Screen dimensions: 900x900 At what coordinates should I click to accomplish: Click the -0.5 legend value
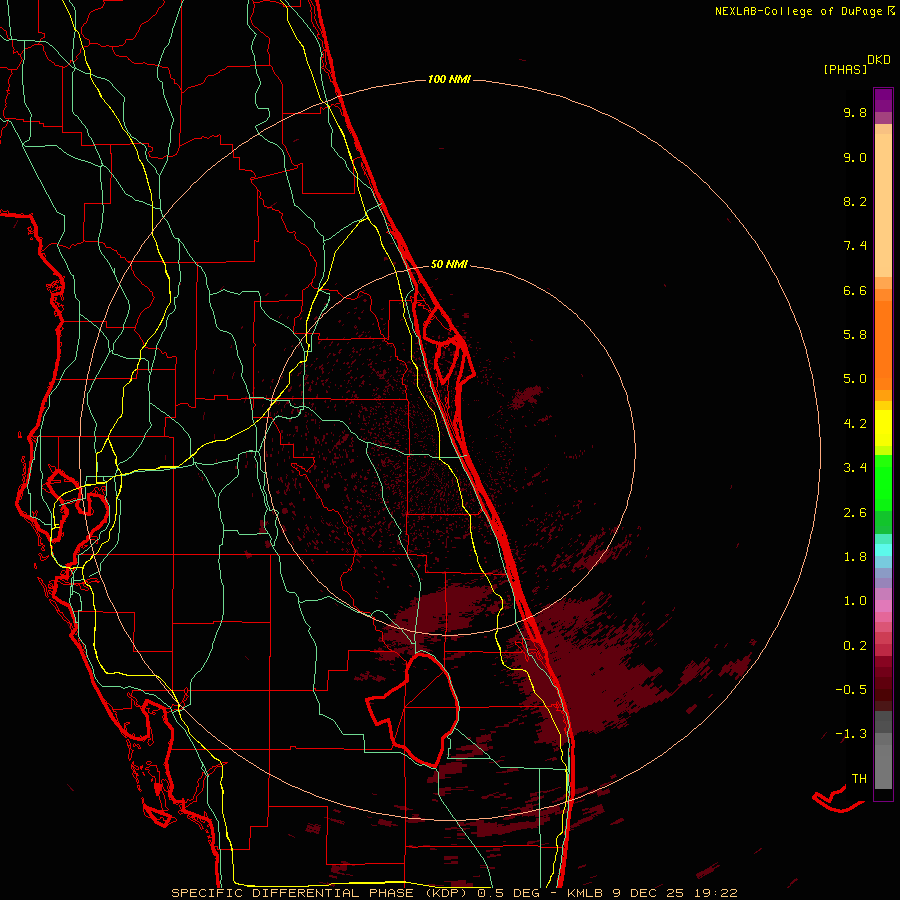851,690
